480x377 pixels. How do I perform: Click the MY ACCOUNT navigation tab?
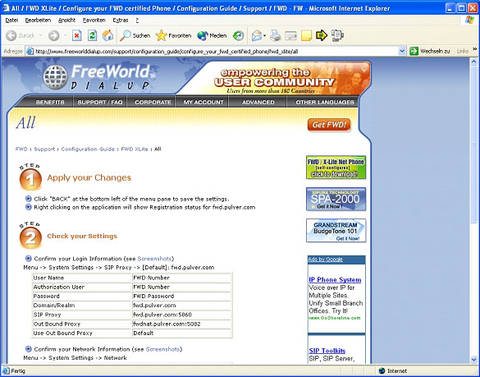point(203,102)
